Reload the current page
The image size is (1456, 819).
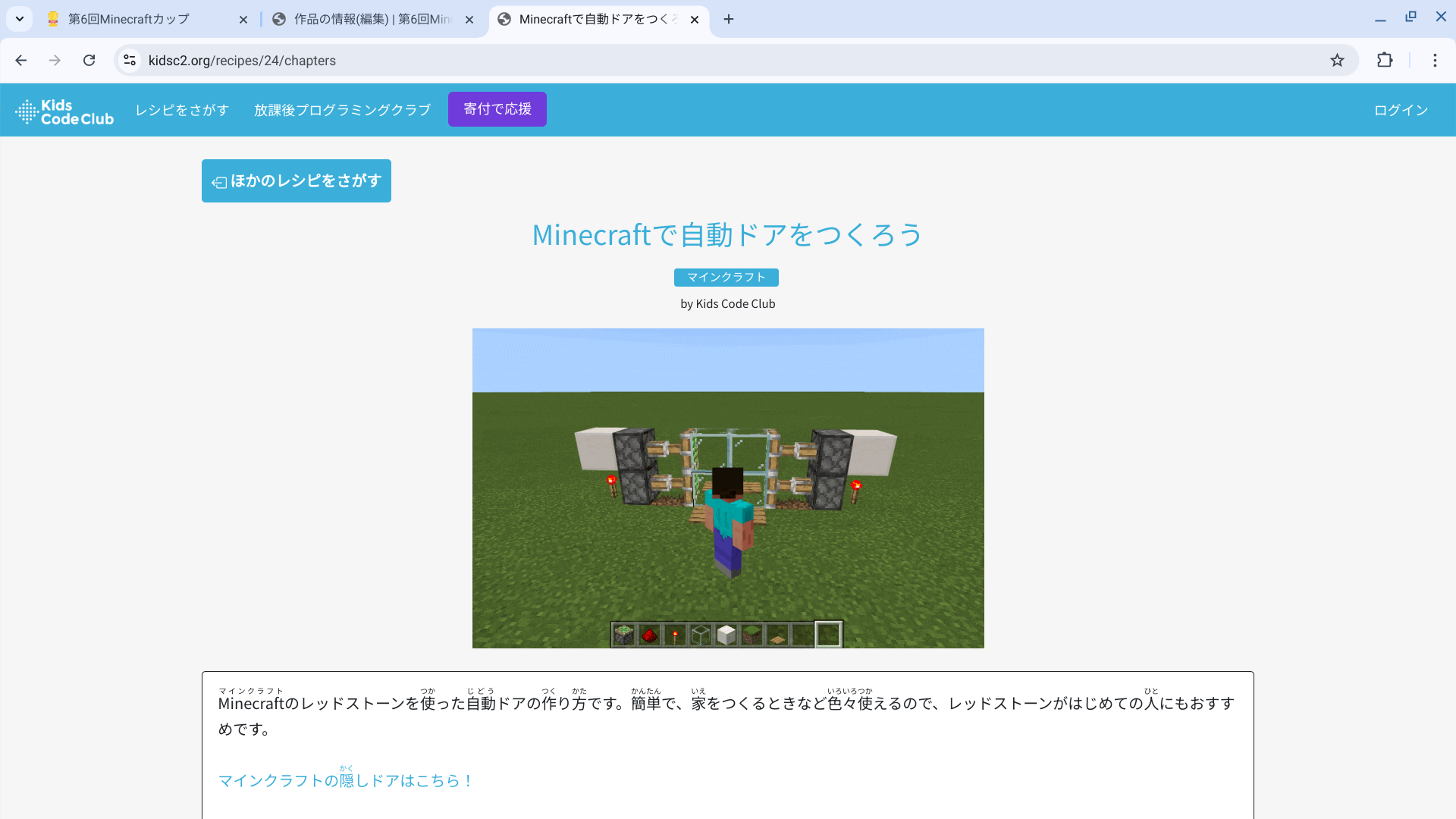click(89, 60)
